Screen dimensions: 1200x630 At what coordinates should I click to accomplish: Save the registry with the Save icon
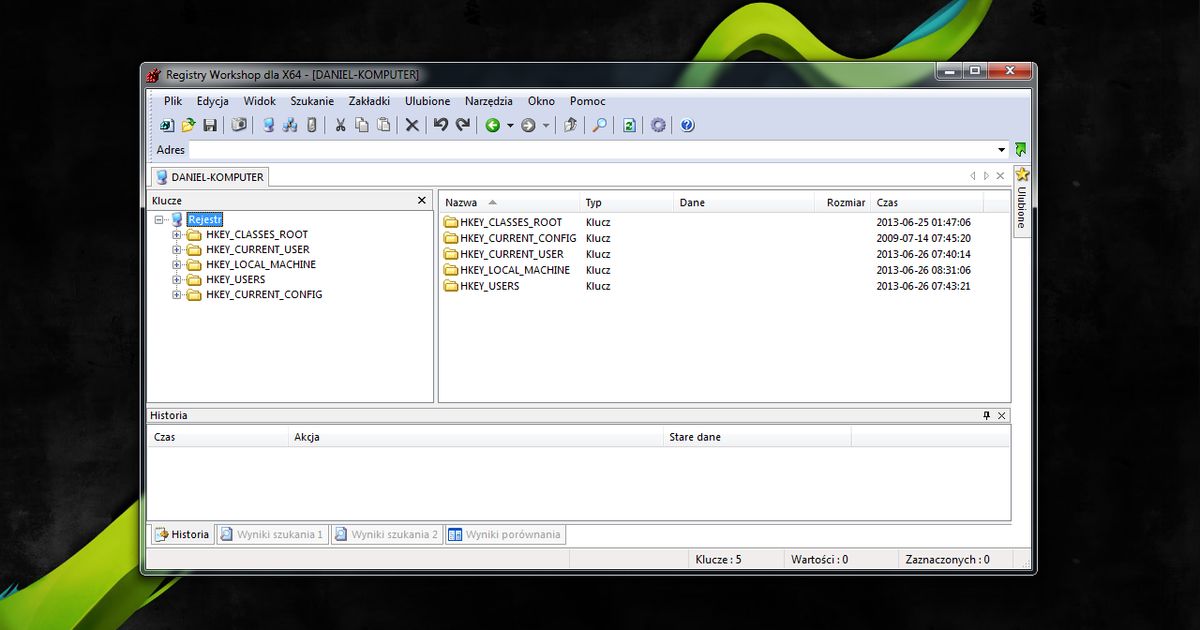(210, 125)
